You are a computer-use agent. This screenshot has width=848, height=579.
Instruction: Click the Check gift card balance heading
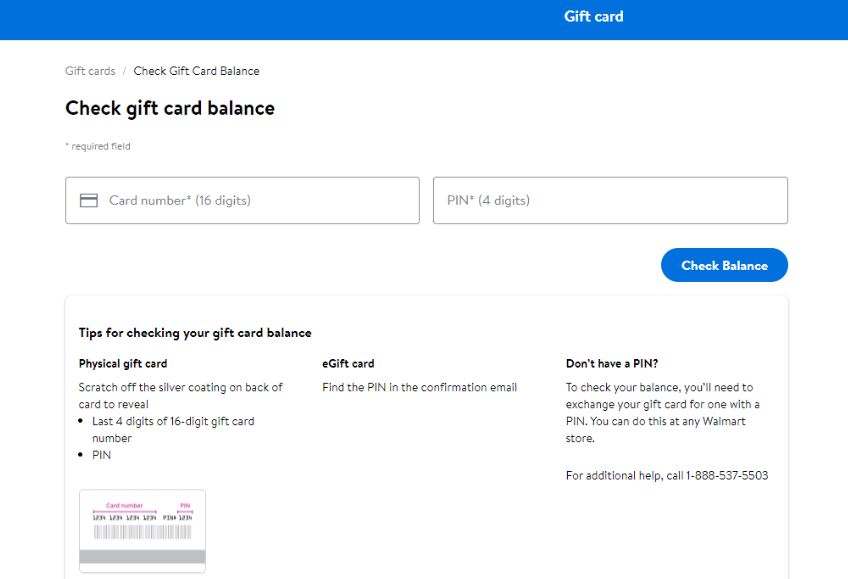170,108
